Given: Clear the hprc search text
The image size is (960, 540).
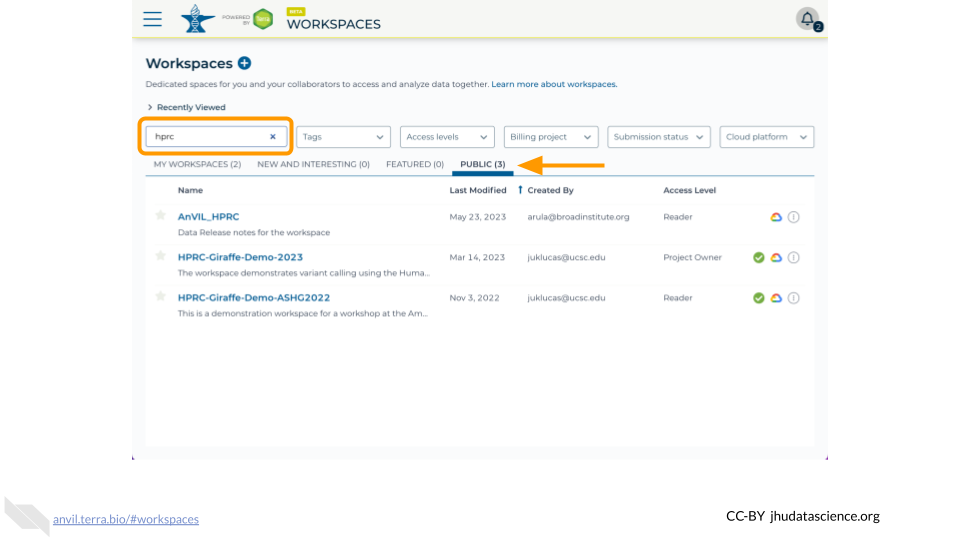Looking at the screenshot, I should [x=272, y=137].
